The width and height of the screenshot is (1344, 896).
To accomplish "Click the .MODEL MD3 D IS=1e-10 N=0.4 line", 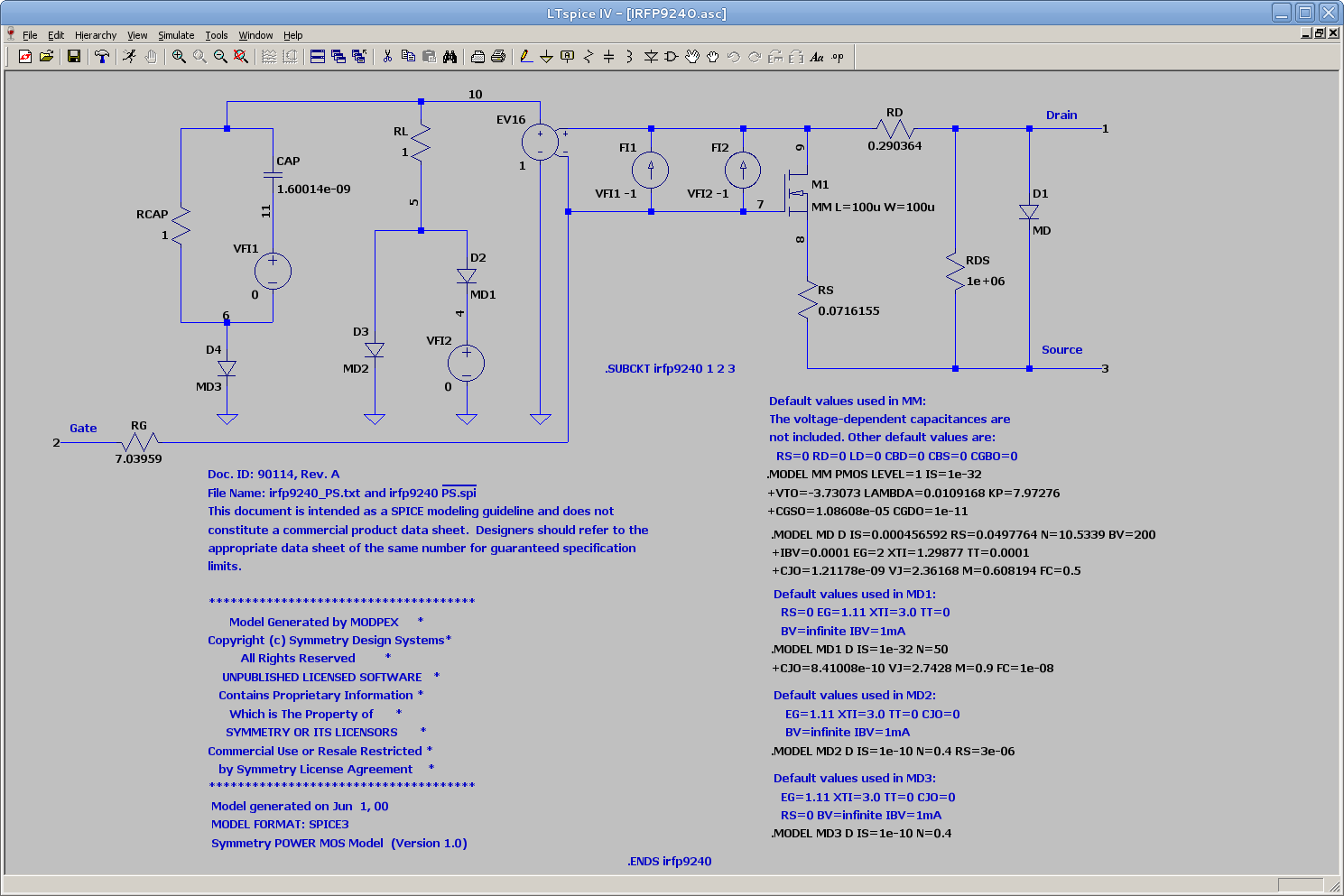I will [x=861, y=833].
